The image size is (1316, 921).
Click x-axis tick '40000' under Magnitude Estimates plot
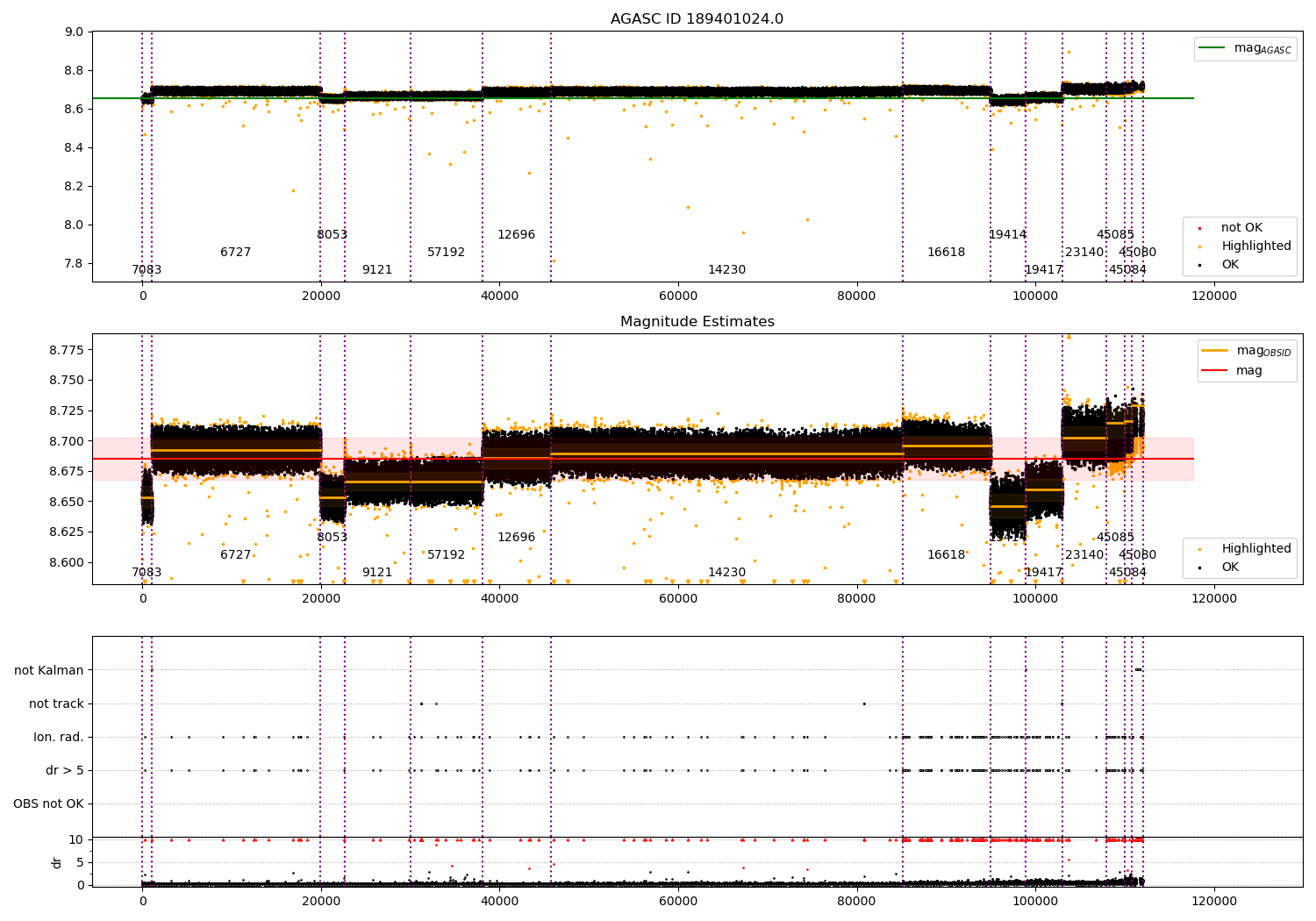pos(499,599)
